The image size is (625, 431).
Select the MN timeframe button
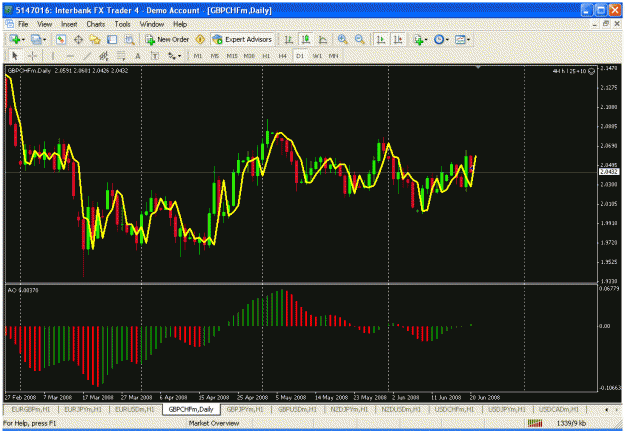click(334, 56)
